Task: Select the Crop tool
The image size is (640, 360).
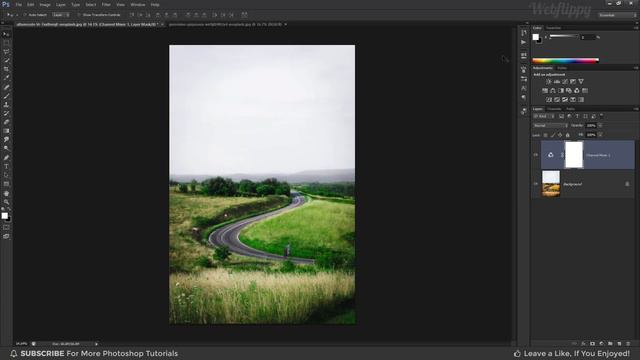Action: [6, 69]
